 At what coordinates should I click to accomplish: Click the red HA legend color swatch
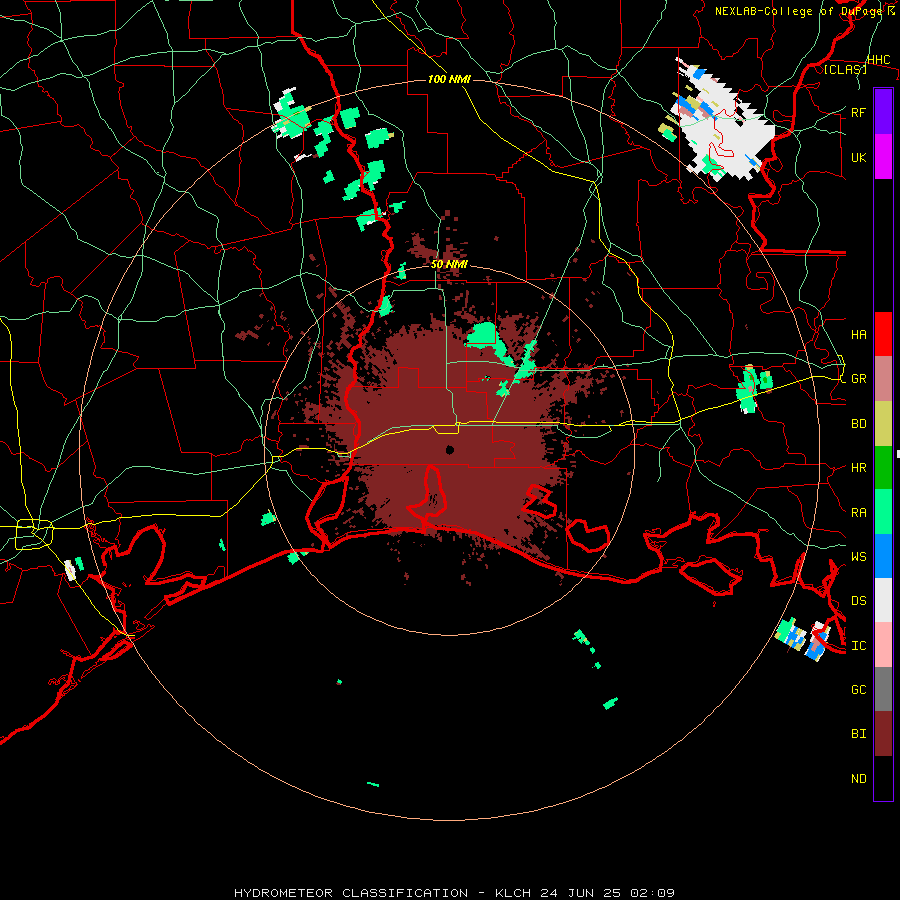(883, 334)
